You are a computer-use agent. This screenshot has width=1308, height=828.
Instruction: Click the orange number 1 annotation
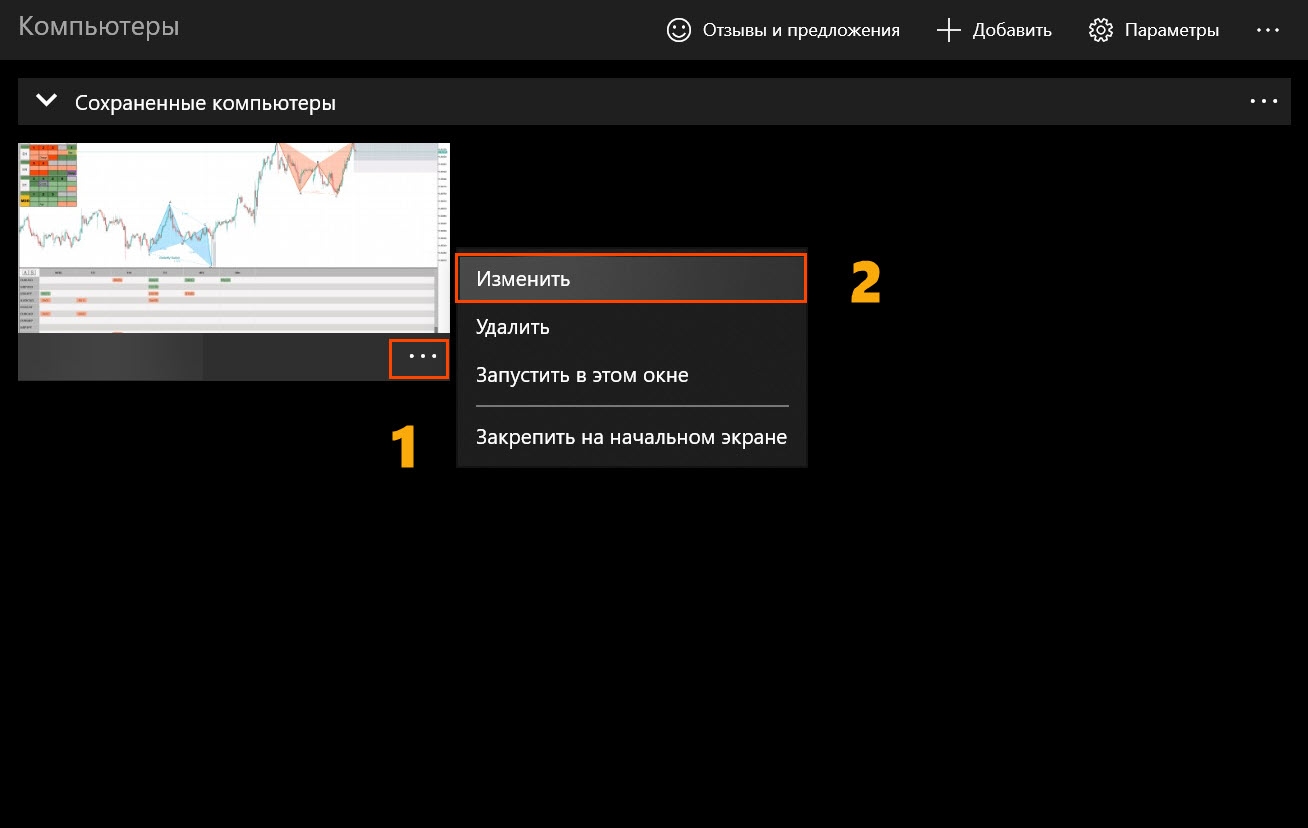click(x=402, y=446)
